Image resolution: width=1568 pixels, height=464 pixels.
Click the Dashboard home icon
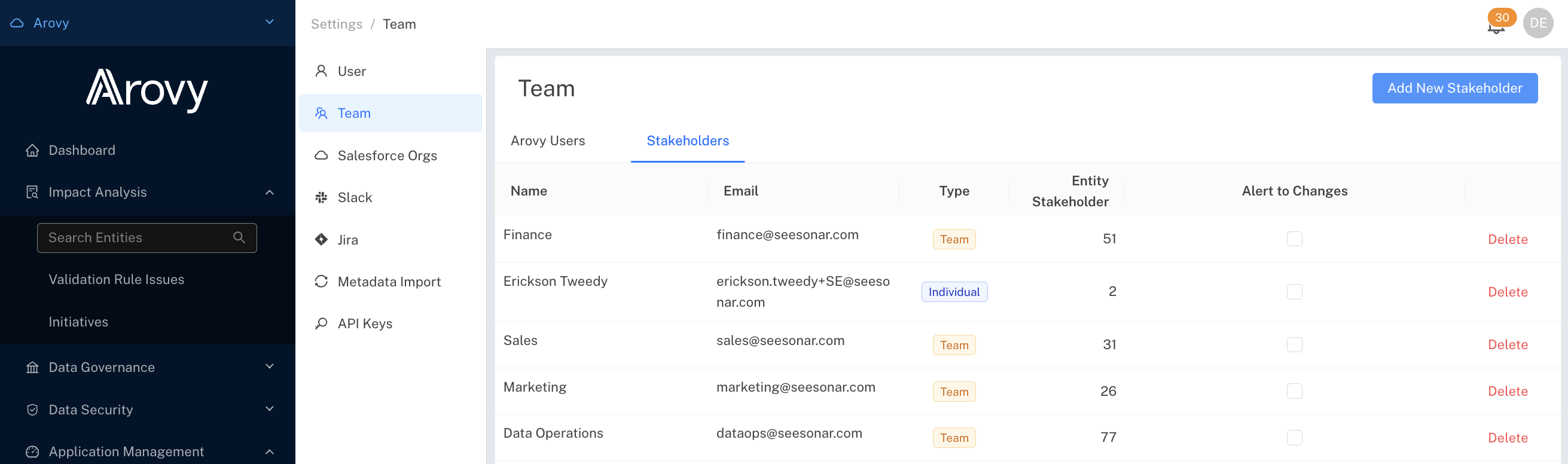tap(32, 151)
